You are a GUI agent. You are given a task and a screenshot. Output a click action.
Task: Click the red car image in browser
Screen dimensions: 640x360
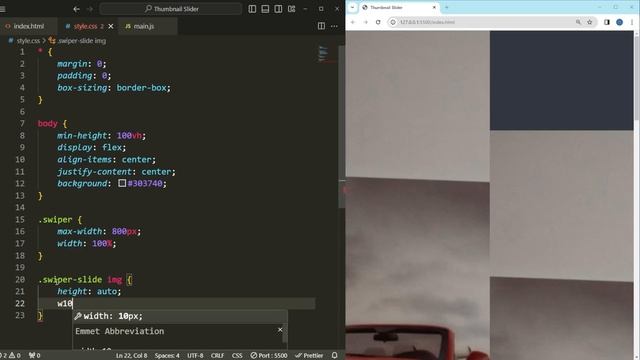point(417,342)
